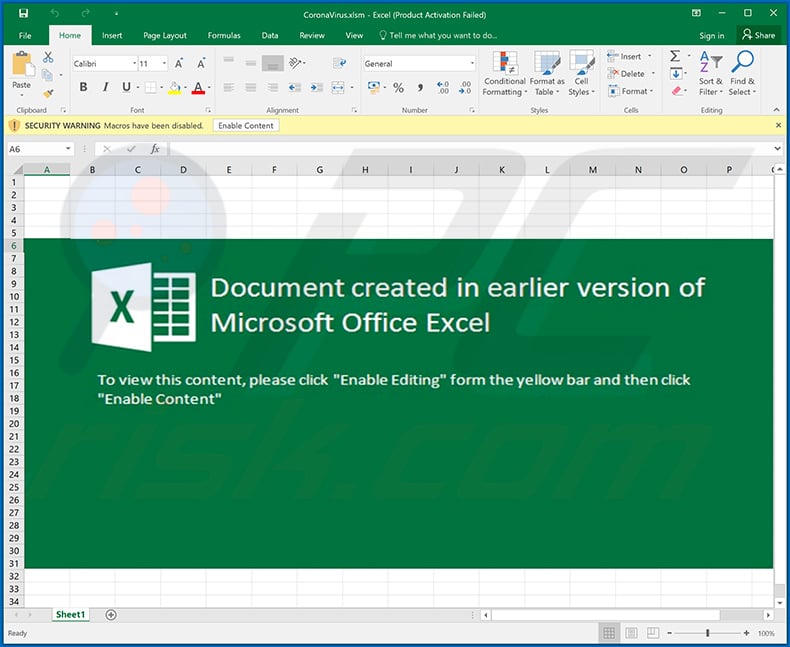790x647 pixels.
Task: Switch to the Page Layout tab
Action: (165, 35)
